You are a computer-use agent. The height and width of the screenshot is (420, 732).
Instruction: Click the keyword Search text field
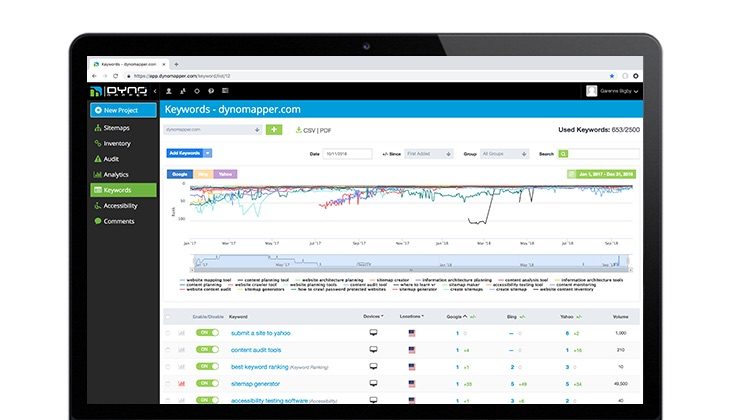pyautogui.click(x=604, y=154)
